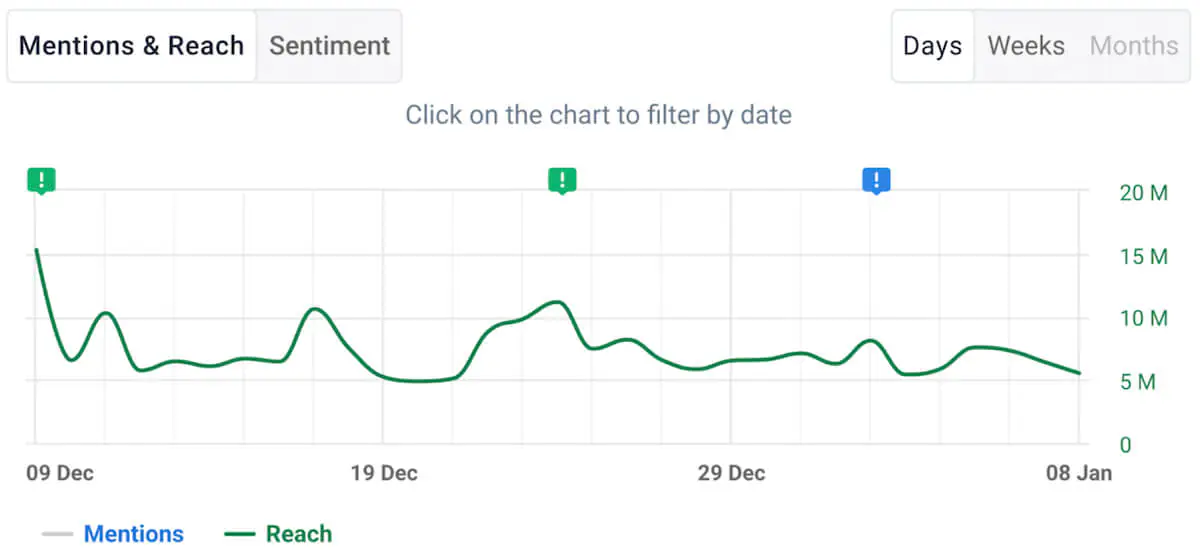Open the Sentiment tab
Image resolution: width=1200 pixels, height=557 pixels.
[329, 46]
